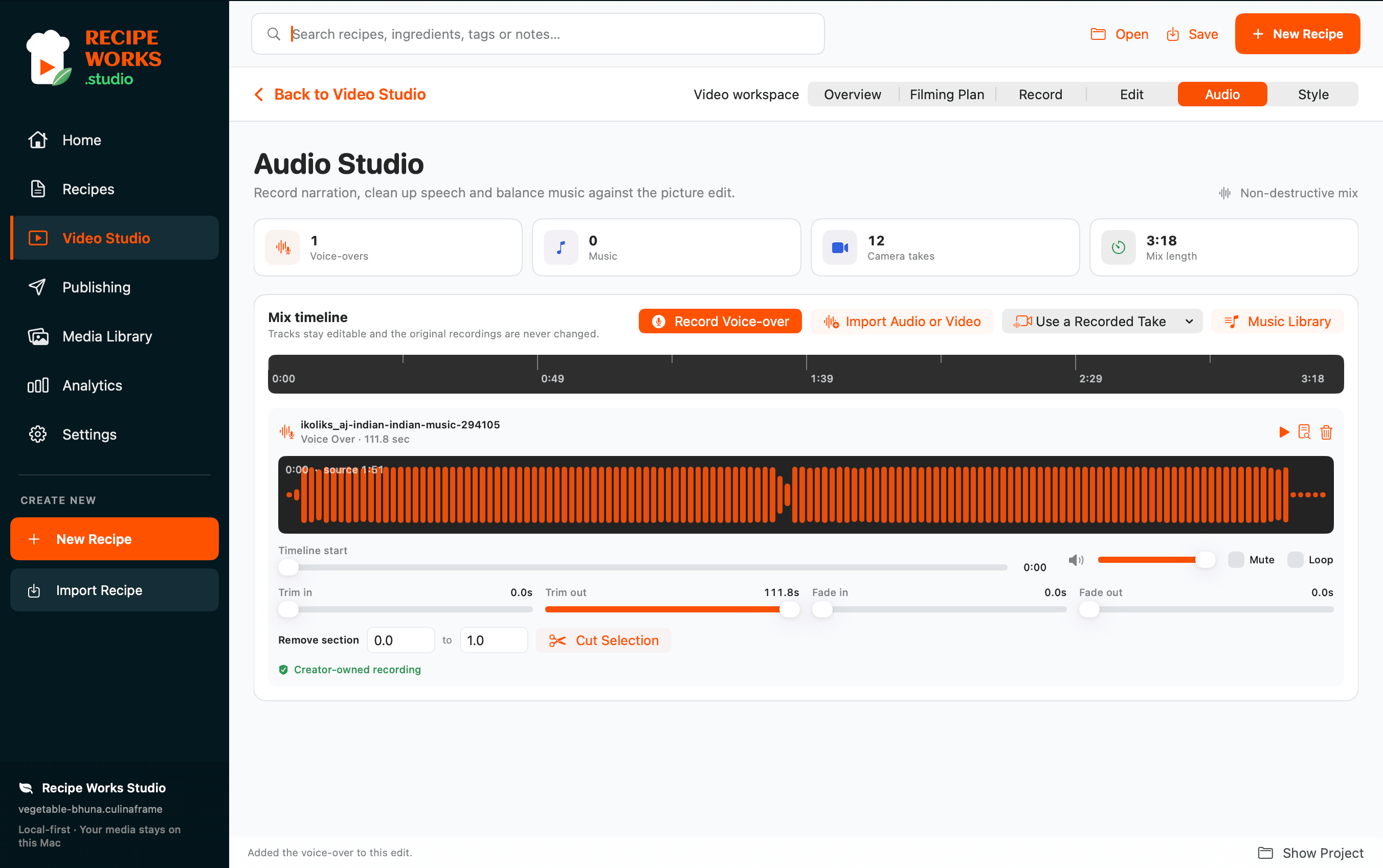Image resolution: width=1383 pixels, height=868 pixels.
Task: Open the Home sidebar item
Action: [114, 140]
